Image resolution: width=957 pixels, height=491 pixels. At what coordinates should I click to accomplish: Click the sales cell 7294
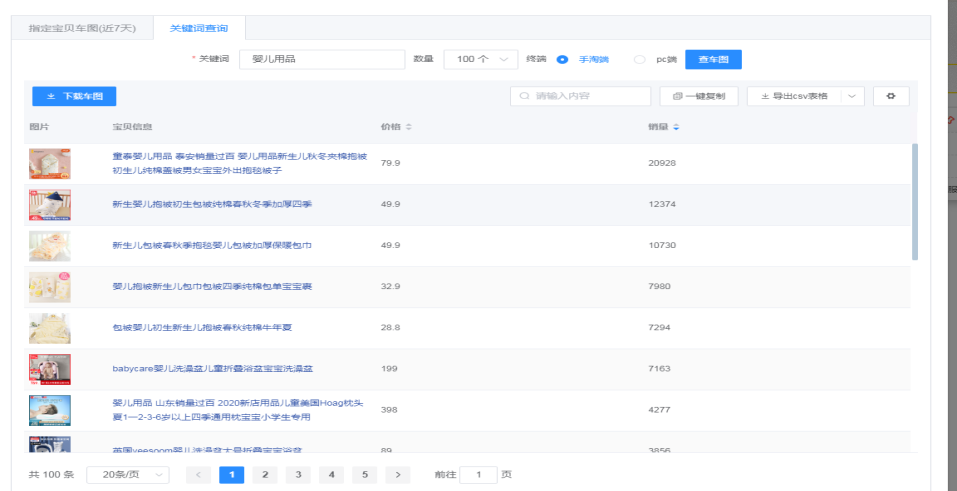pyautogui.click(x=659, y=327)
